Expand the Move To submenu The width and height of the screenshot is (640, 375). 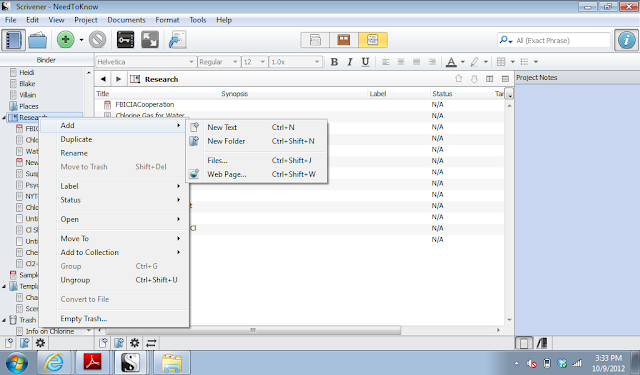[x=114, y=238]
